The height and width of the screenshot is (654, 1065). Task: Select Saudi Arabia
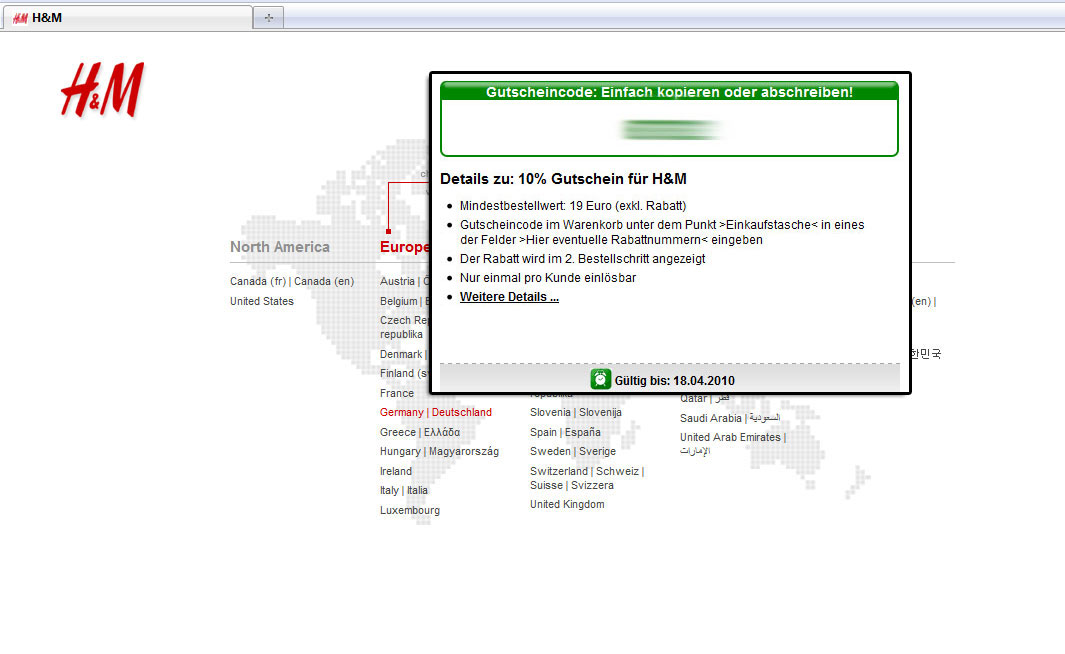click(711, 418)
